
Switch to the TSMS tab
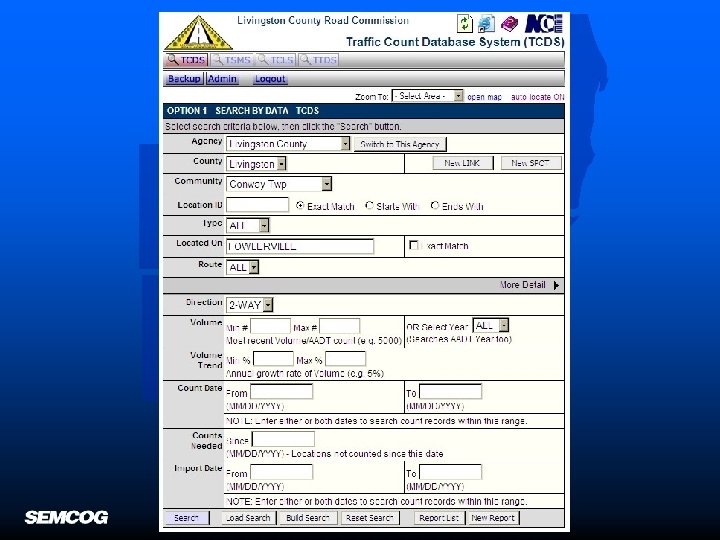tap(232, 60)
